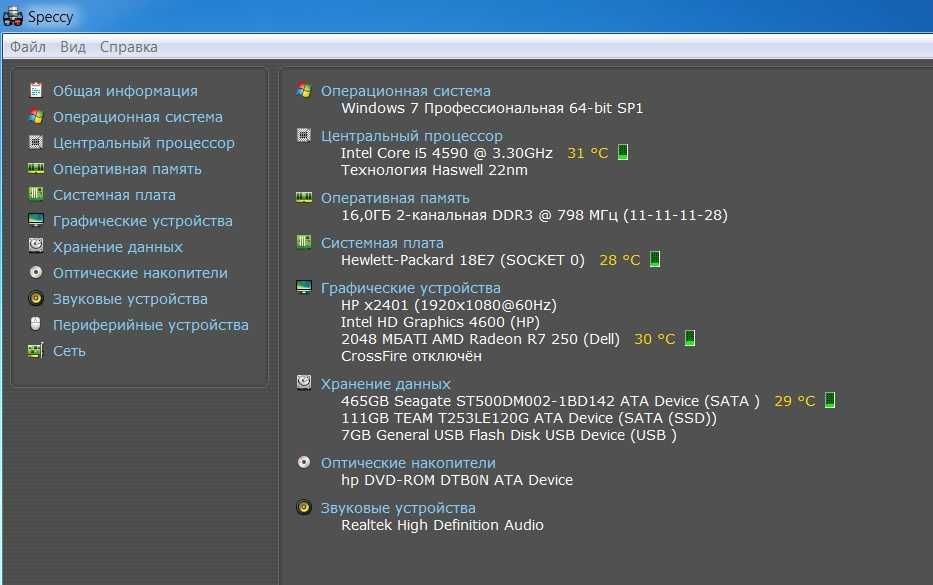Click the Seagate drive temperature indicator icon
933x585 pixels.
(x=830, y=400)
